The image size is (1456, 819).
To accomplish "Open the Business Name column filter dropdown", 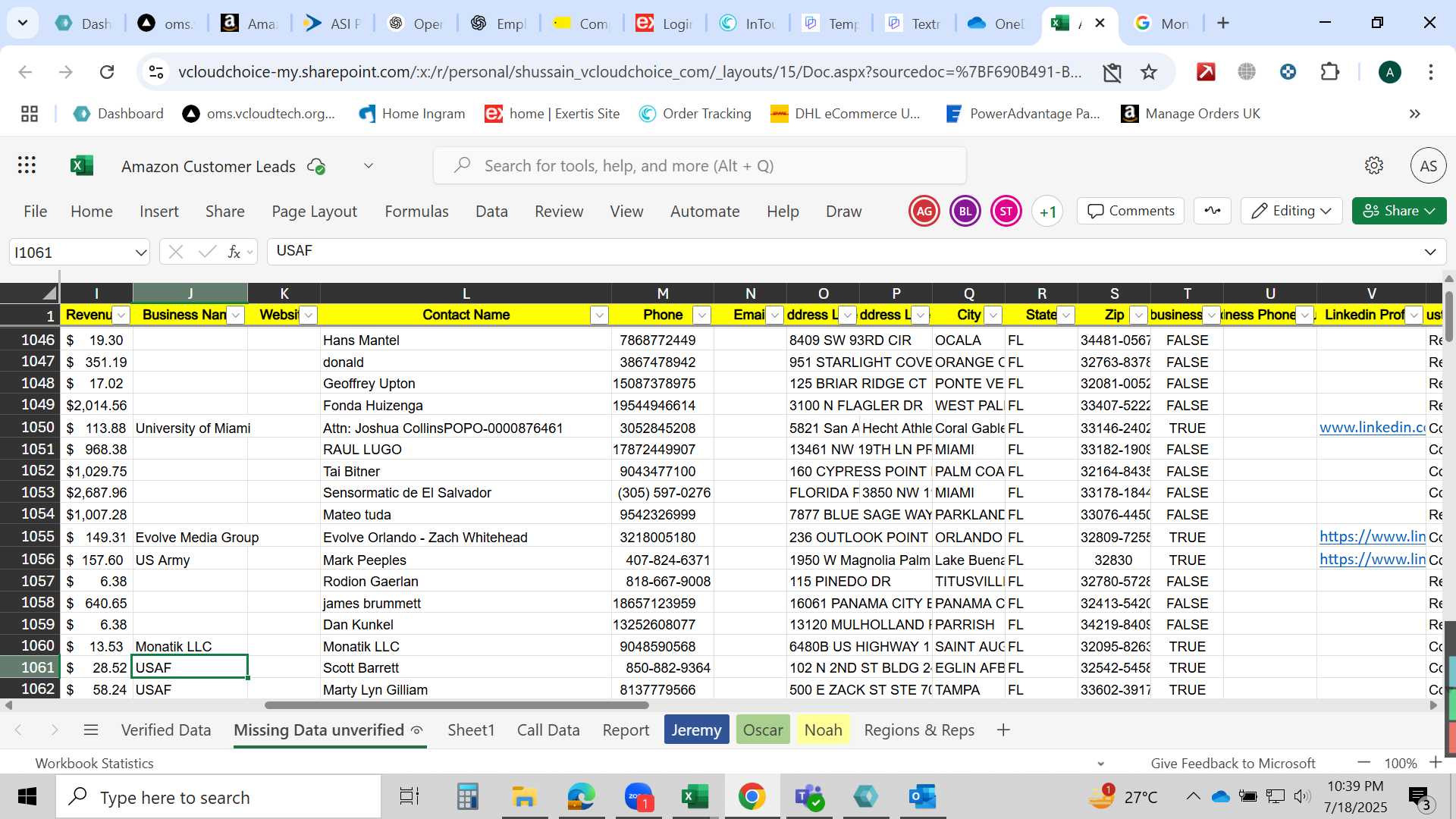I will [x=236, y=315].
